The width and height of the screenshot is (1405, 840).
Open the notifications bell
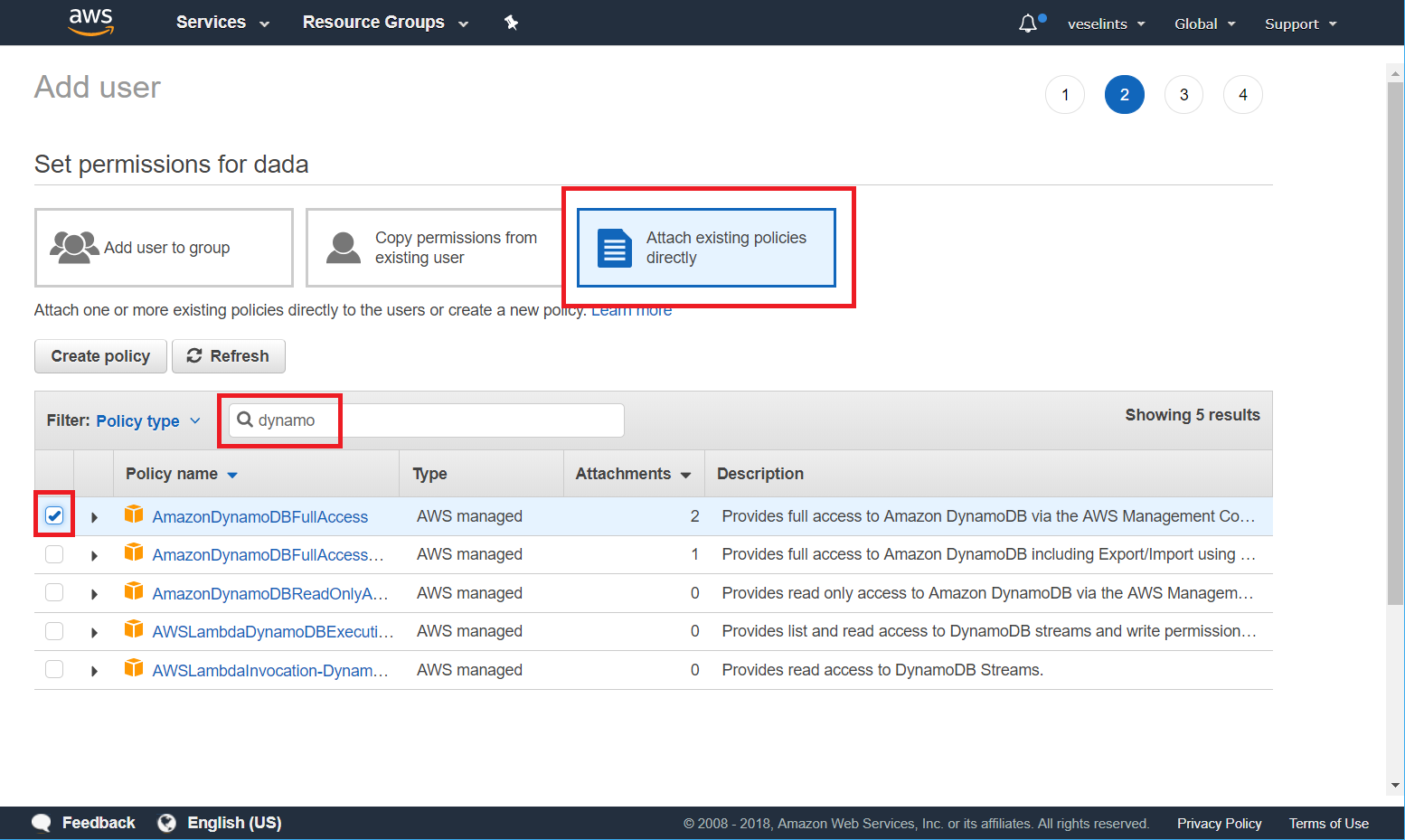tap(1029, 23)
